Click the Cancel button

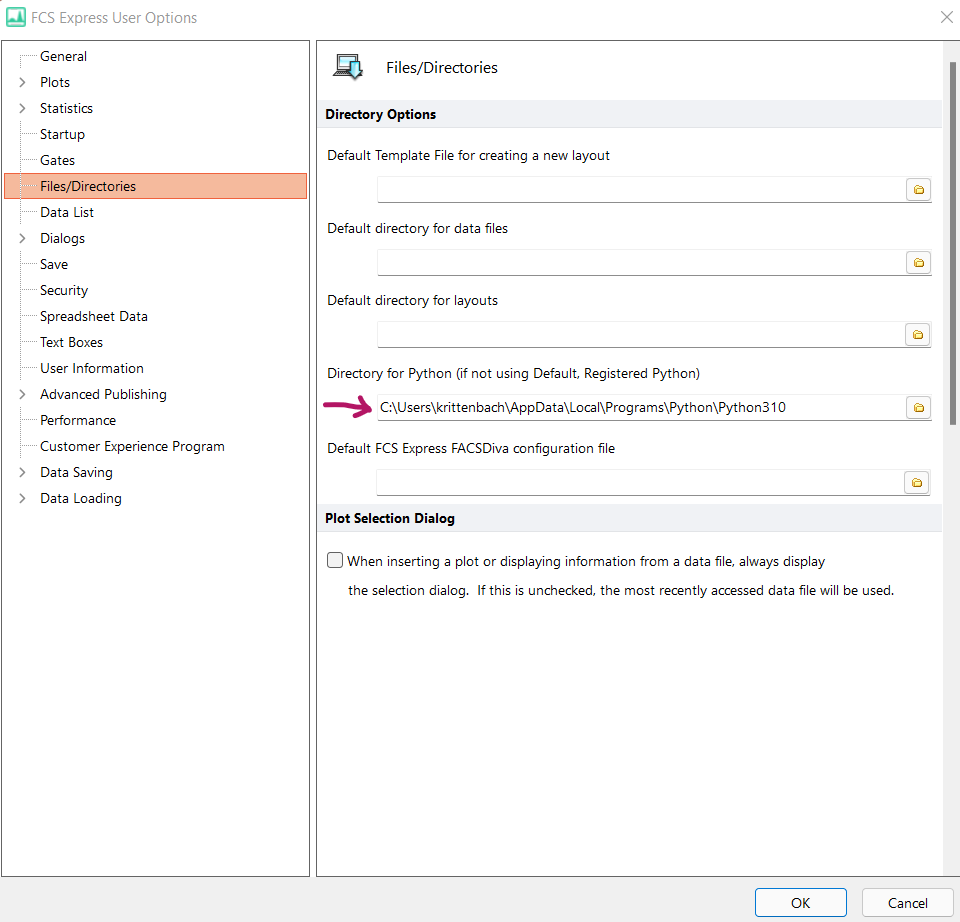coord(907,903)
